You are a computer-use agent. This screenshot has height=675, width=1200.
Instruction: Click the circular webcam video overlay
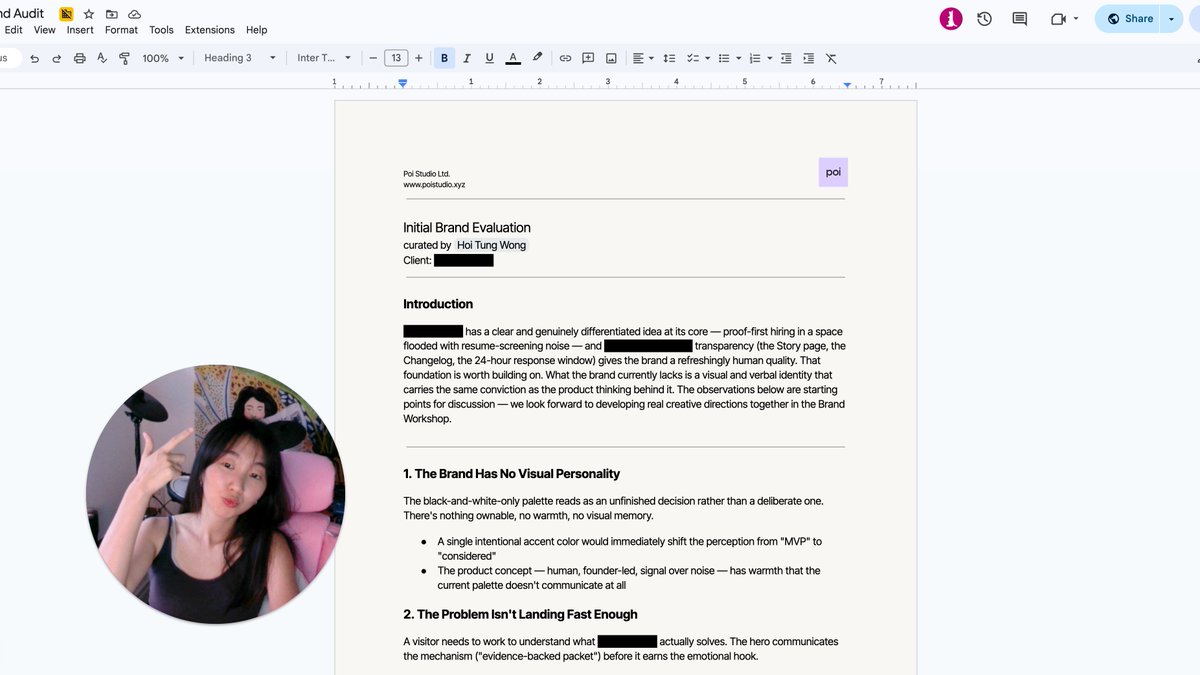215,495
